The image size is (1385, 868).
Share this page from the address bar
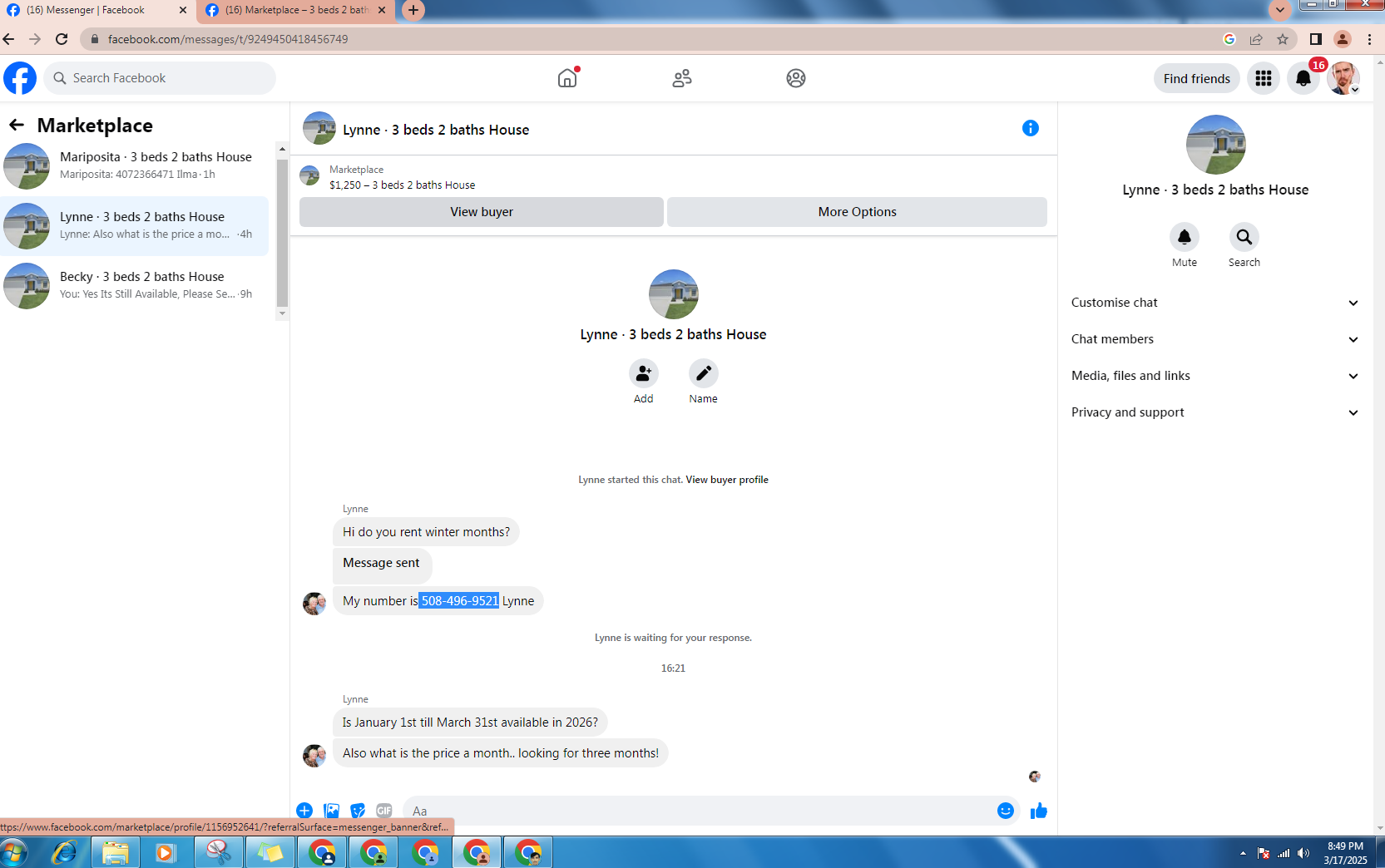(1256, 39)
